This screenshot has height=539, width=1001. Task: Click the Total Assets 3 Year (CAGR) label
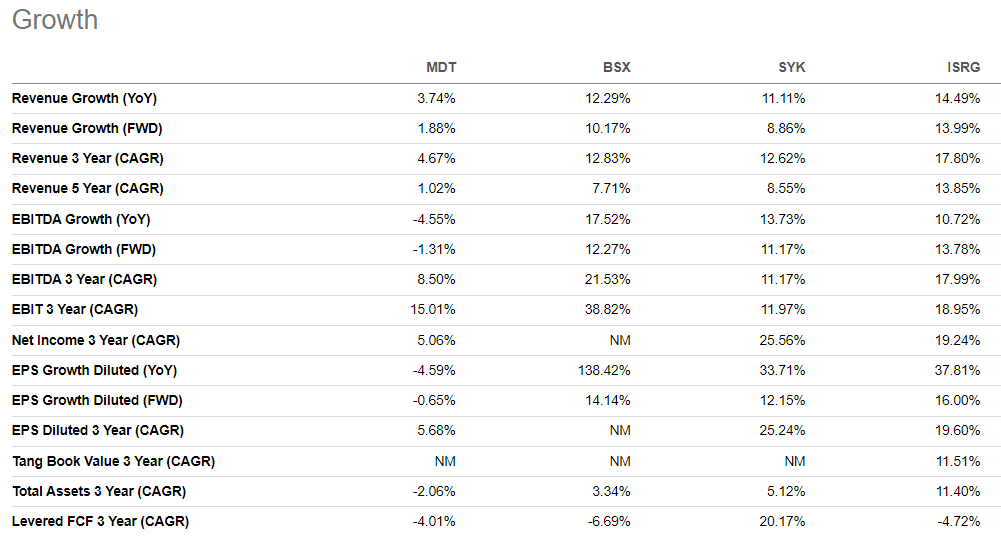click(x=99, y=491)
